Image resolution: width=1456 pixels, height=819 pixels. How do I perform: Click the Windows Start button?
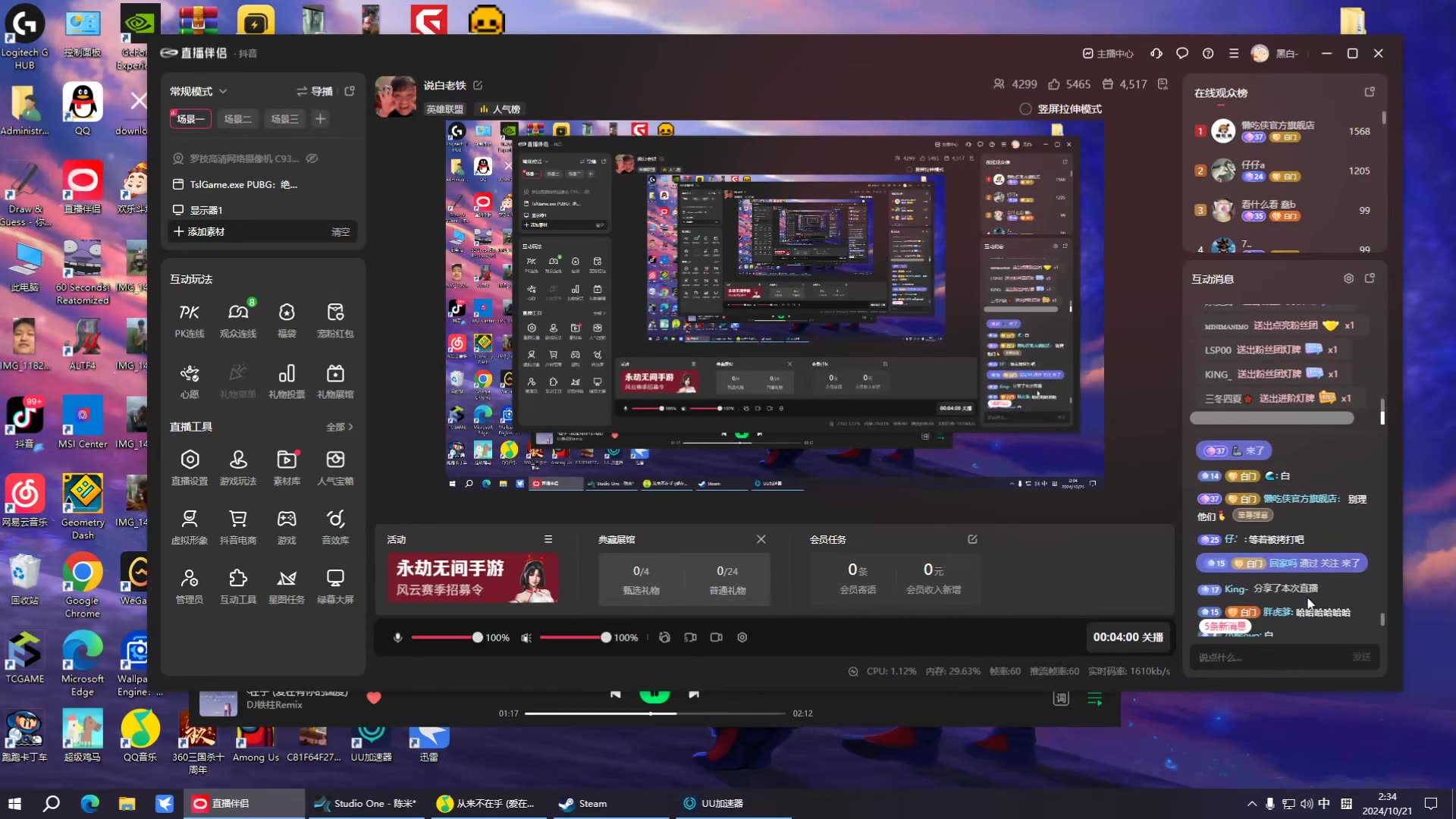(x=14, y=804)
